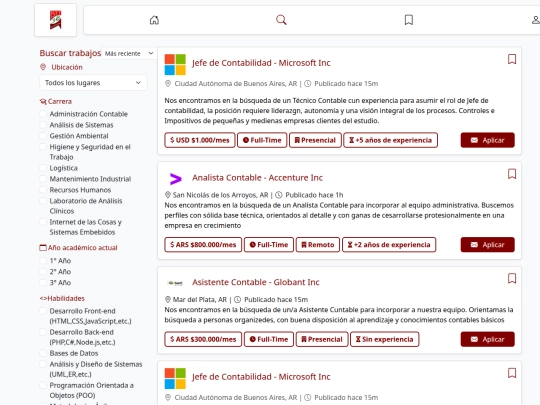540x405 pixels.
Task: Click the Accenture logo
Action: 175,179
